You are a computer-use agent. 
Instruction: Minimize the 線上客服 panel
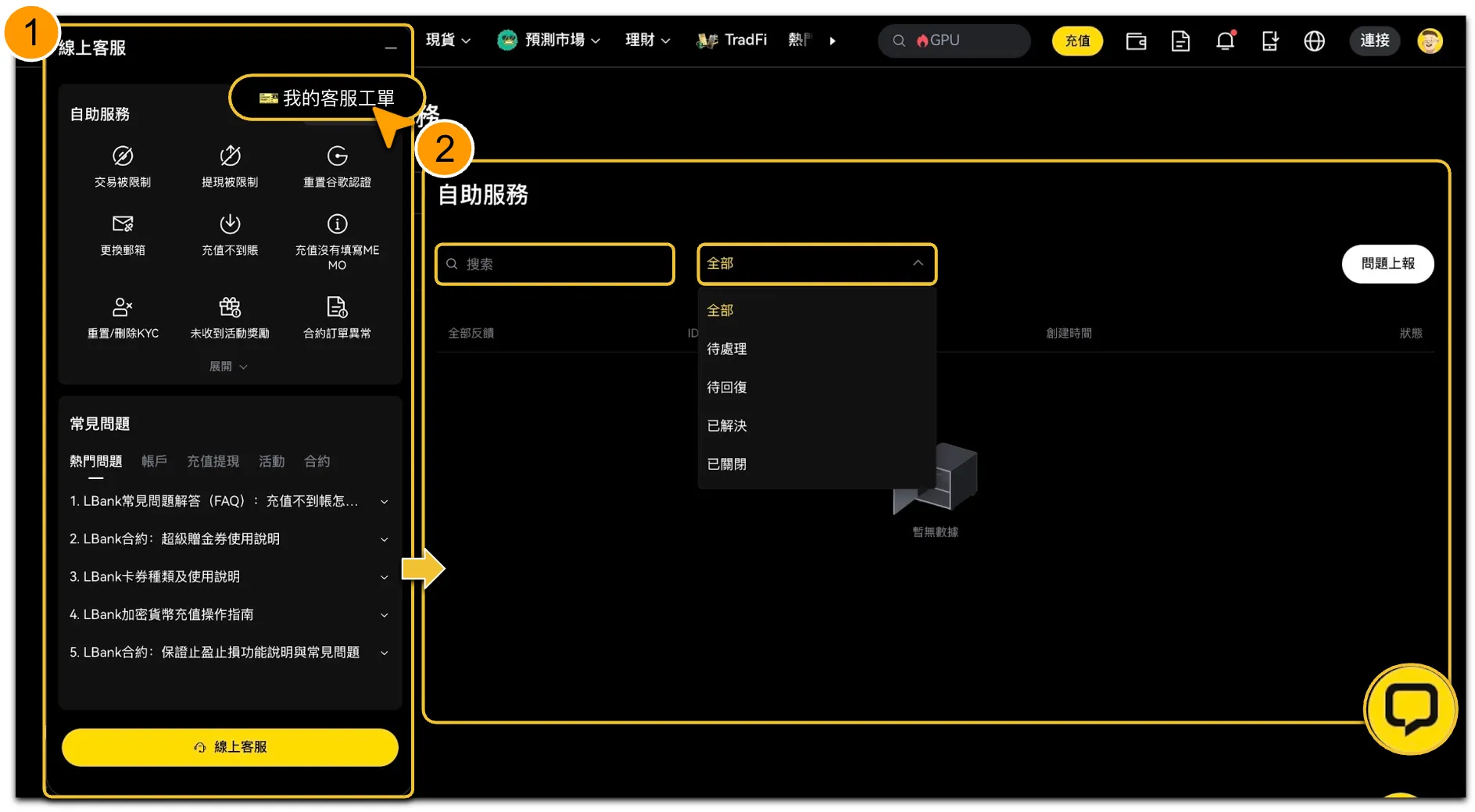(x=391, y=48)
